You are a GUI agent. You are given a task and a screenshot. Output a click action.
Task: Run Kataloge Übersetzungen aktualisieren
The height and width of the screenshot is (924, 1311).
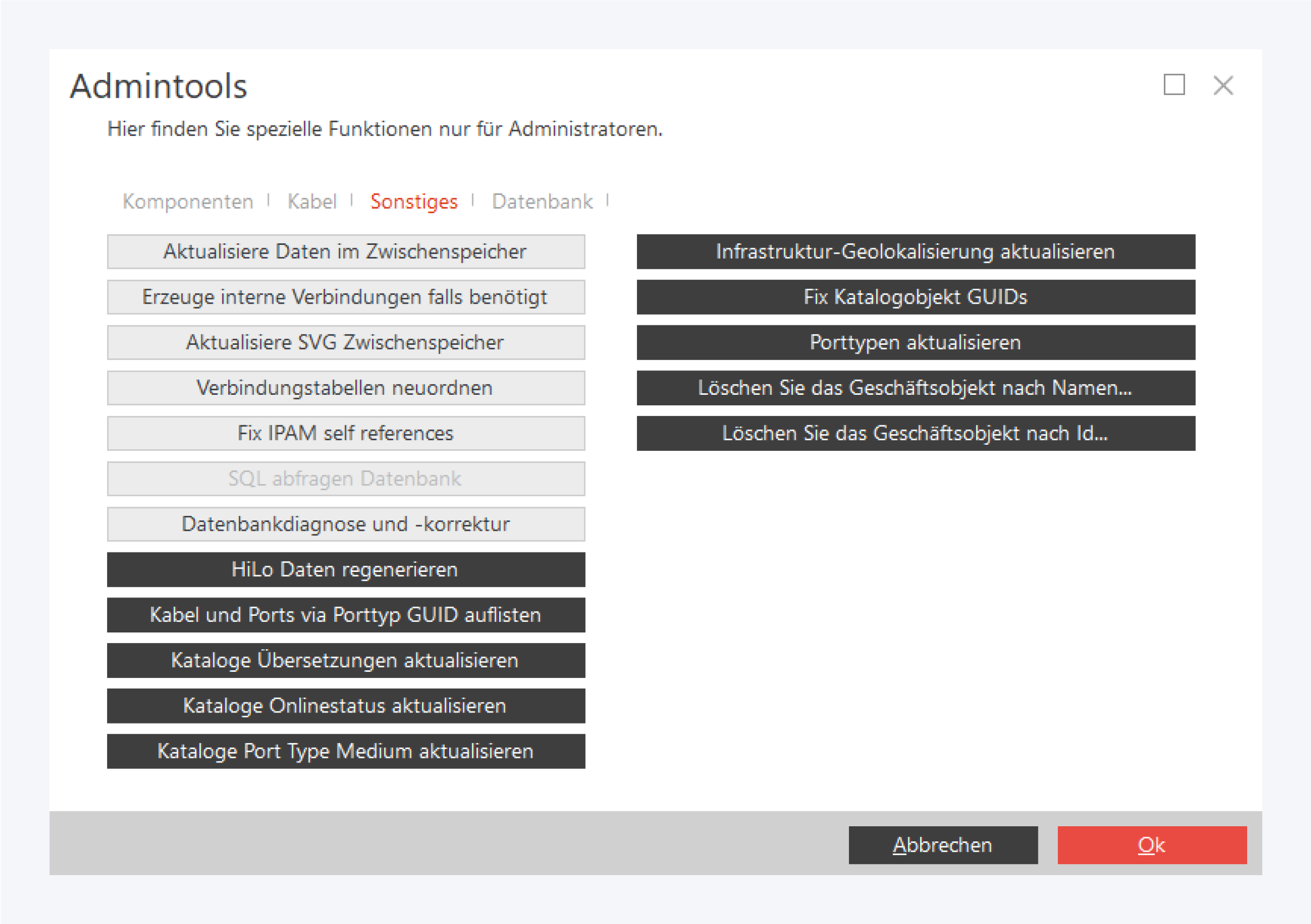tap(345, 661)
